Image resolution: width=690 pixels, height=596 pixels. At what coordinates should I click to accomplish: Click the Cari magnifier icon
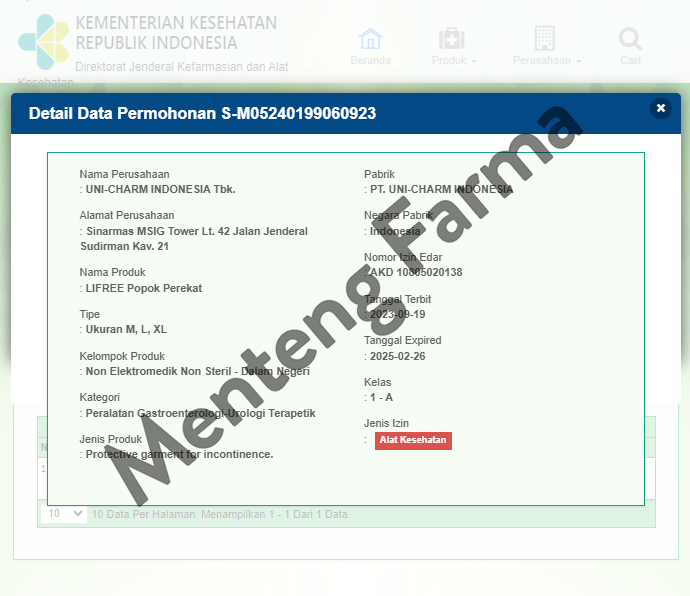click(x=630, y=39)
